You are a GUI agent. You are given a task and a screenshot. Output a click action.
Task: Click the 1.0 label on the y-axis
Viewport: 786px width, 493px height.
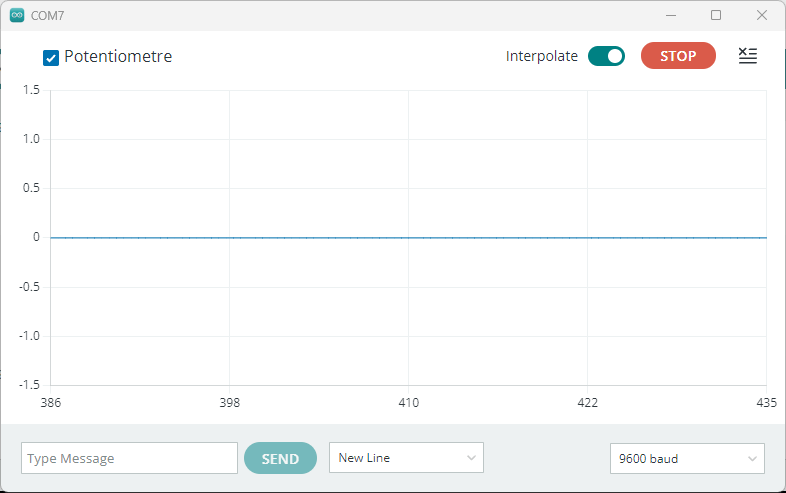tap(30, 139)
